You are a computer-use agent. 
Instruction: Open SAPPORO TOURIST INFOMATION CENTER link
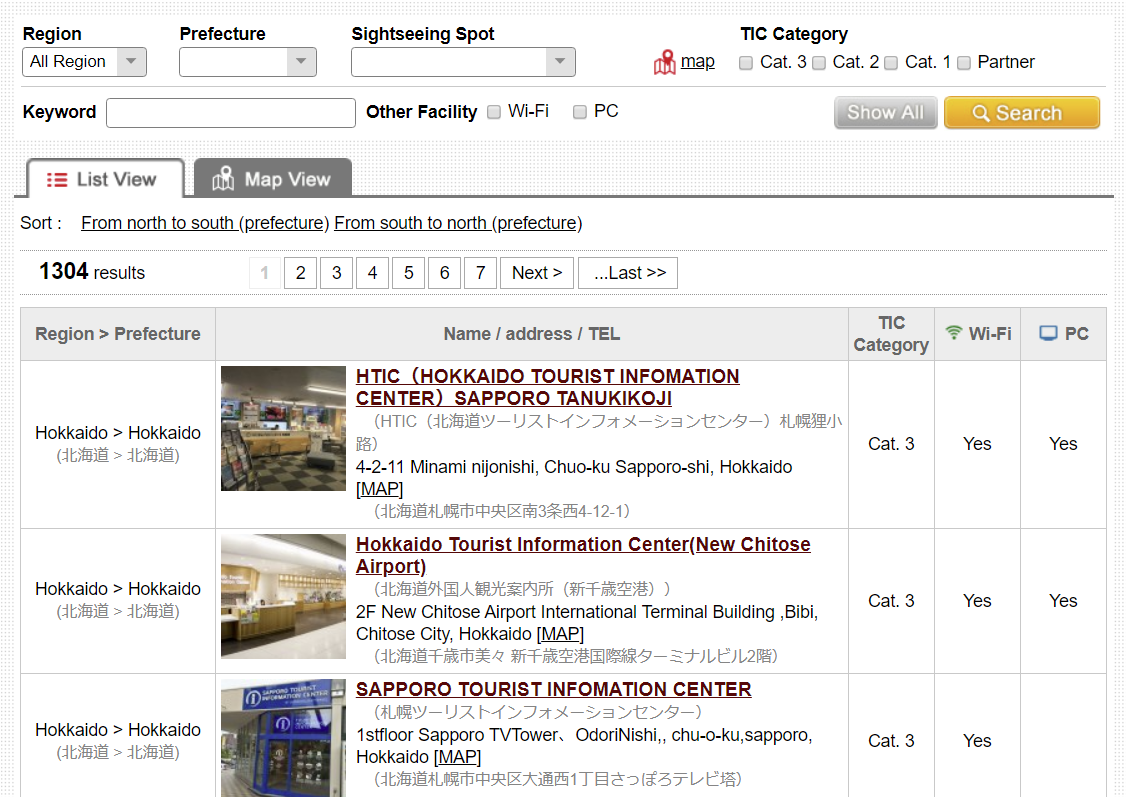[553, 689]
